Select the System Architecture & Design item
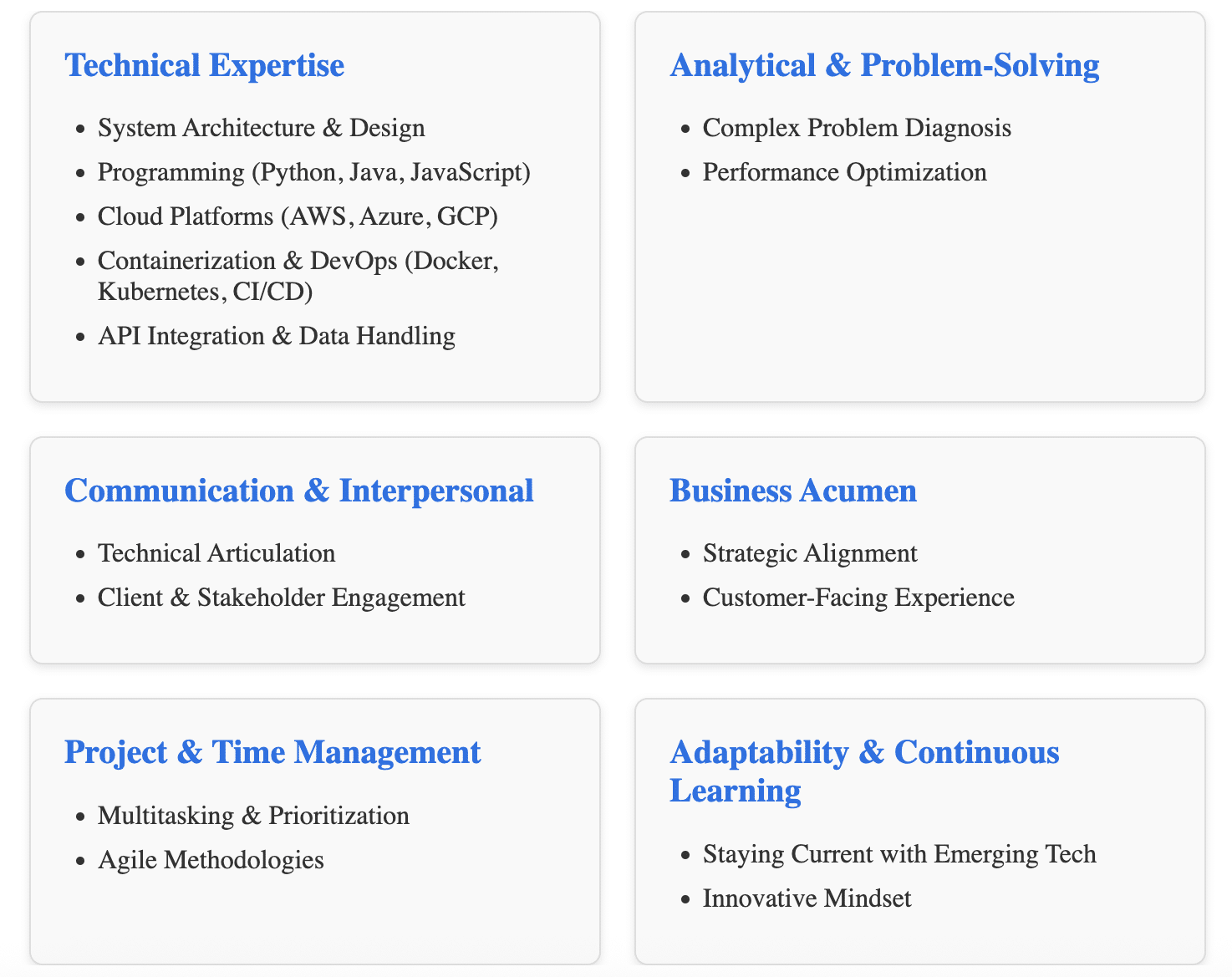Screen dimensions: 1232x977 click(x=262, y=128)
